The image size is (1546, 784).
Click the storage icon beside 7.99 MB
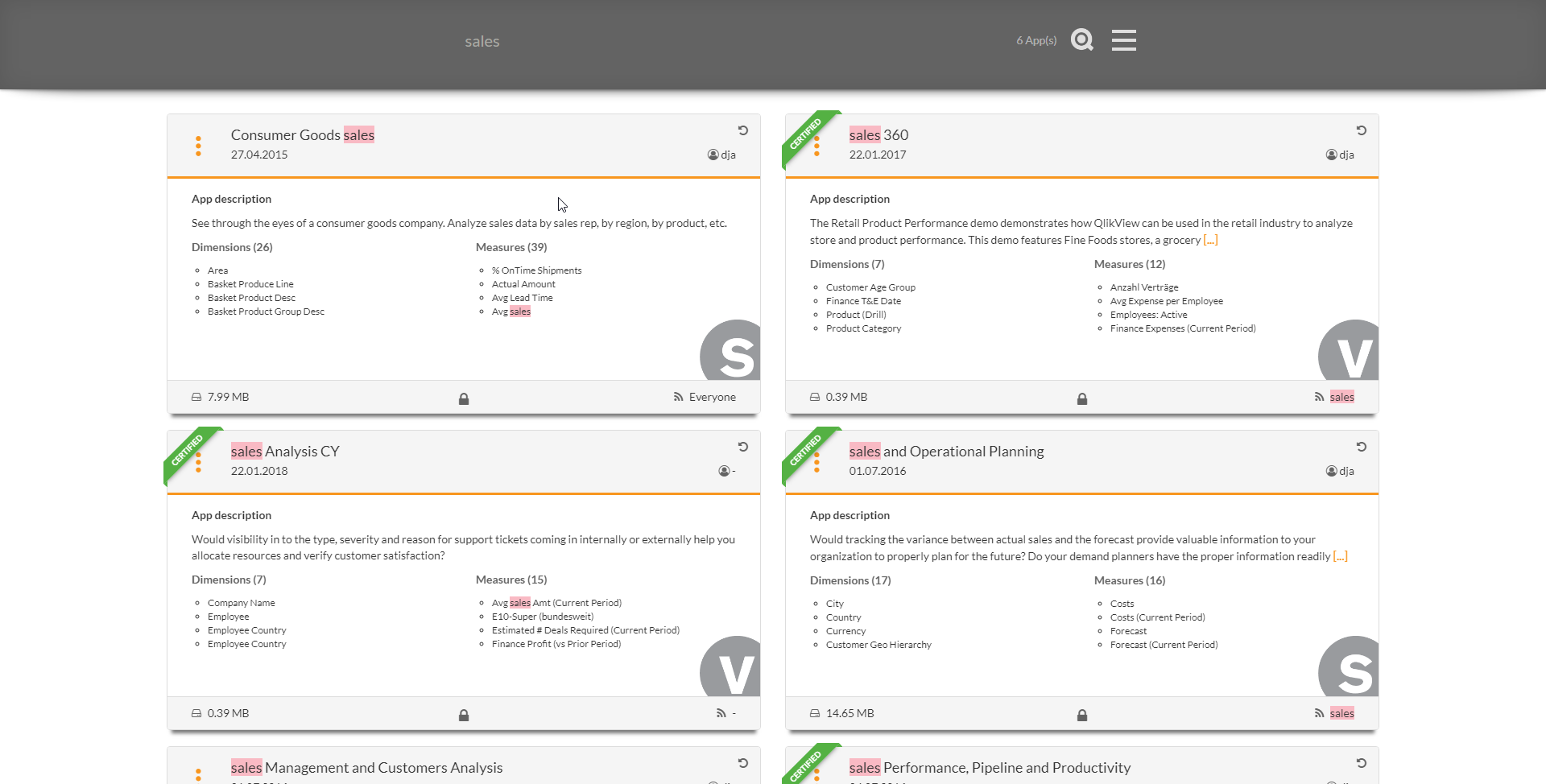tap(196, 397)
